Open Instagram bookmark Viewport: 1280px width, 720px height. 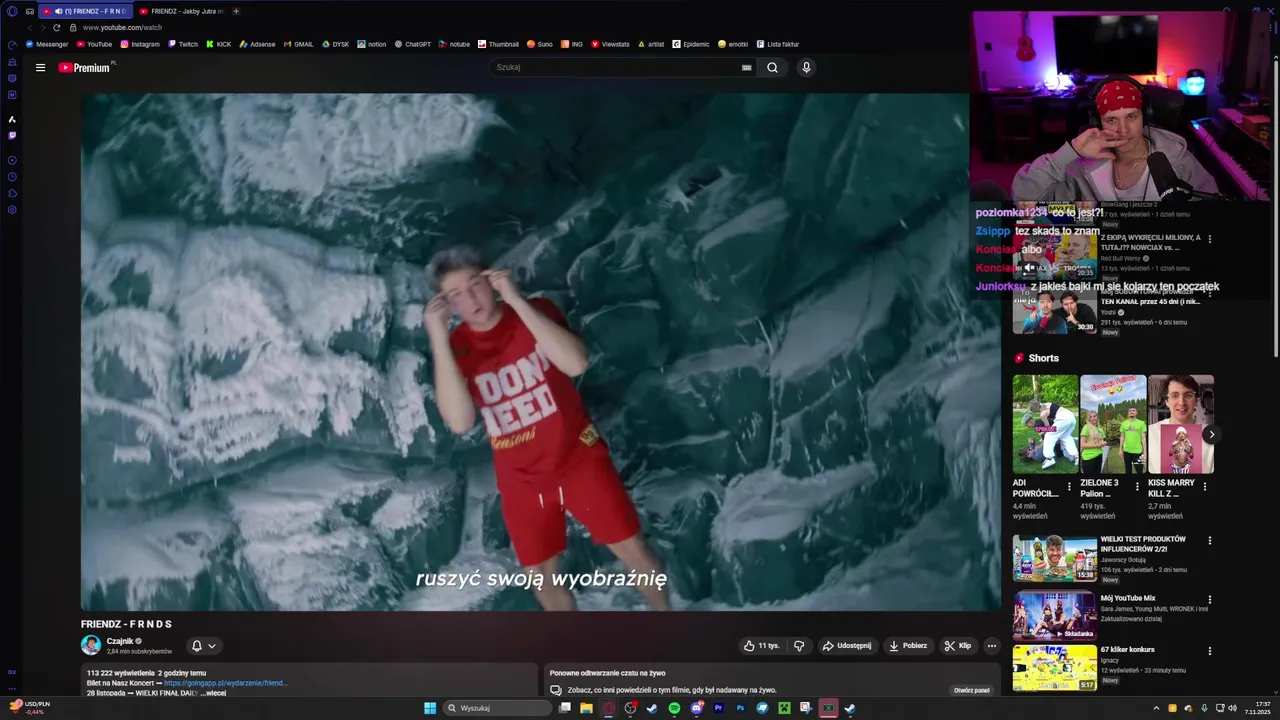pos(140,44)
